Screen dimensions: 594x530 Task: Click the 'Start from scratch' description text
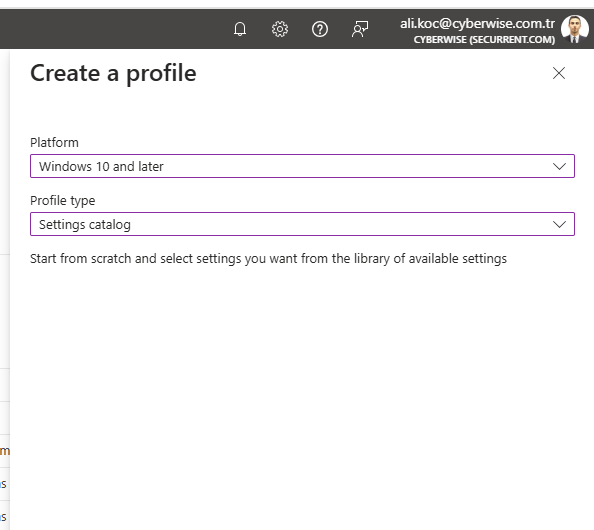(x=268, y=258)
